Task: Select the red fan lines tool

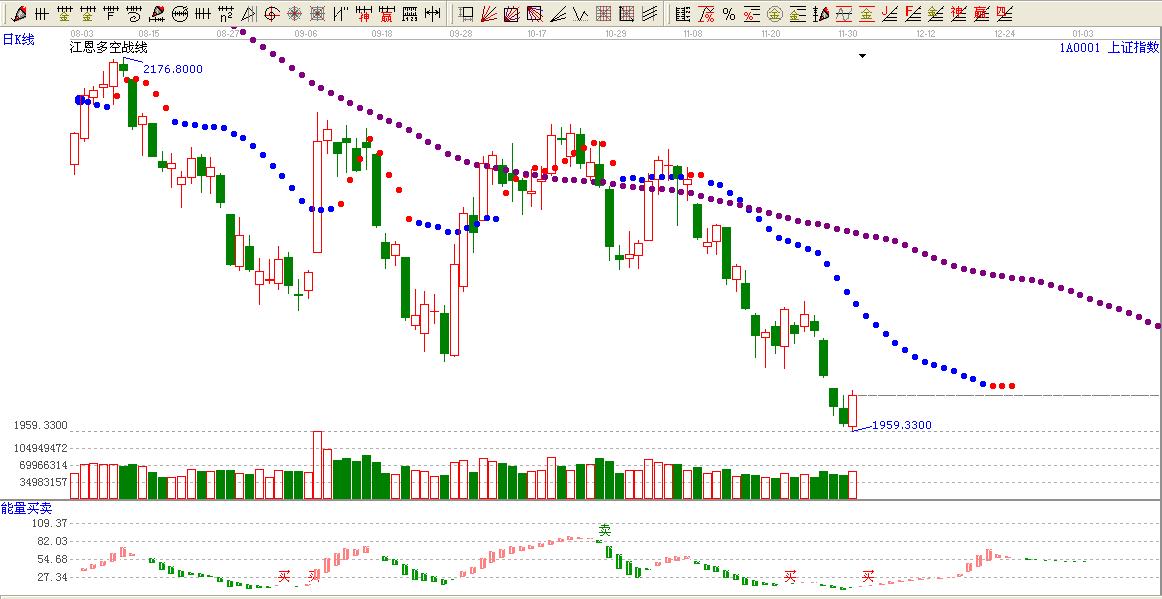Action: [x=489, y=14]
